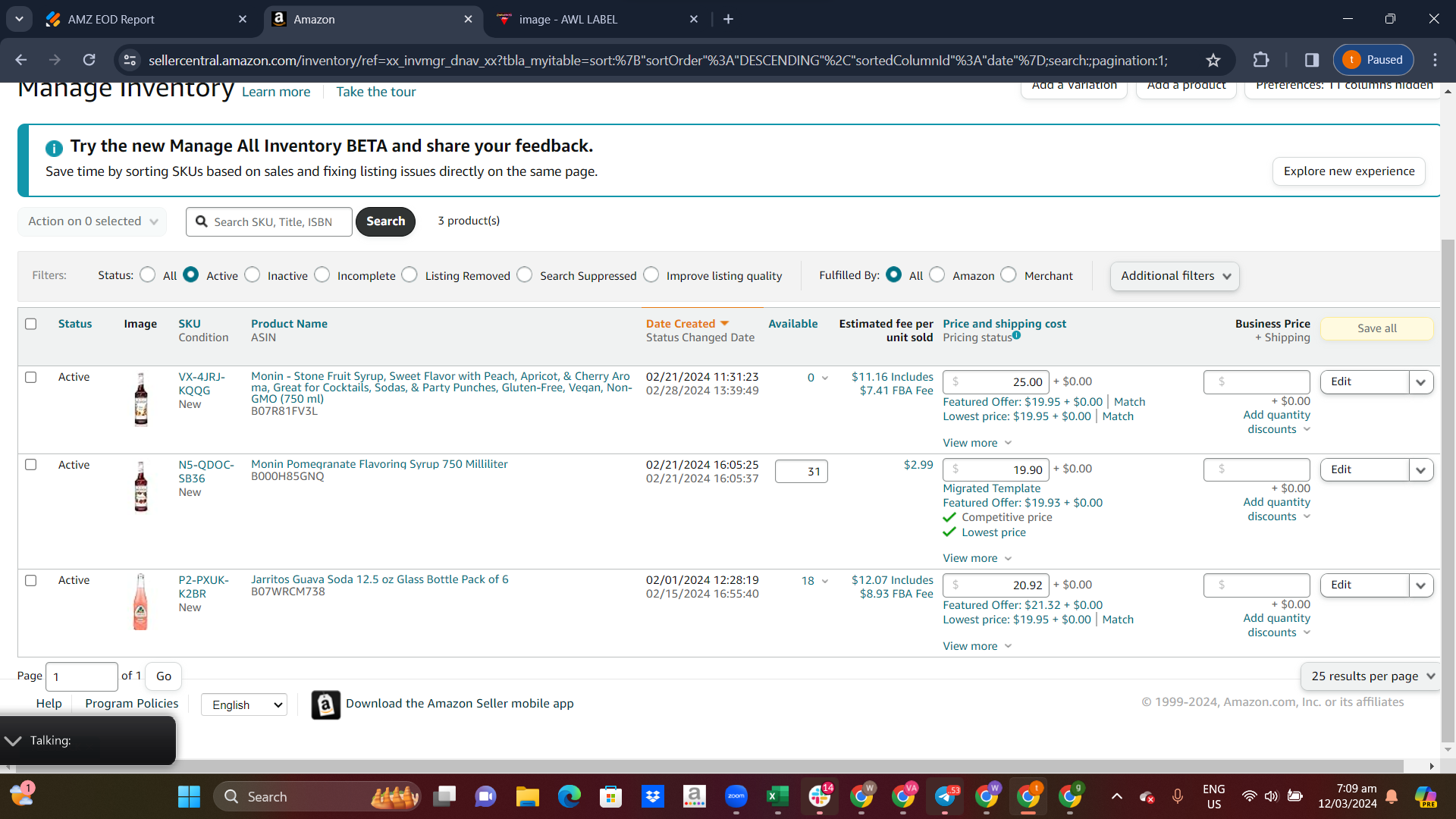
Task: Filter Fulfilled By Merchant
Action: tap(1009, 275)
